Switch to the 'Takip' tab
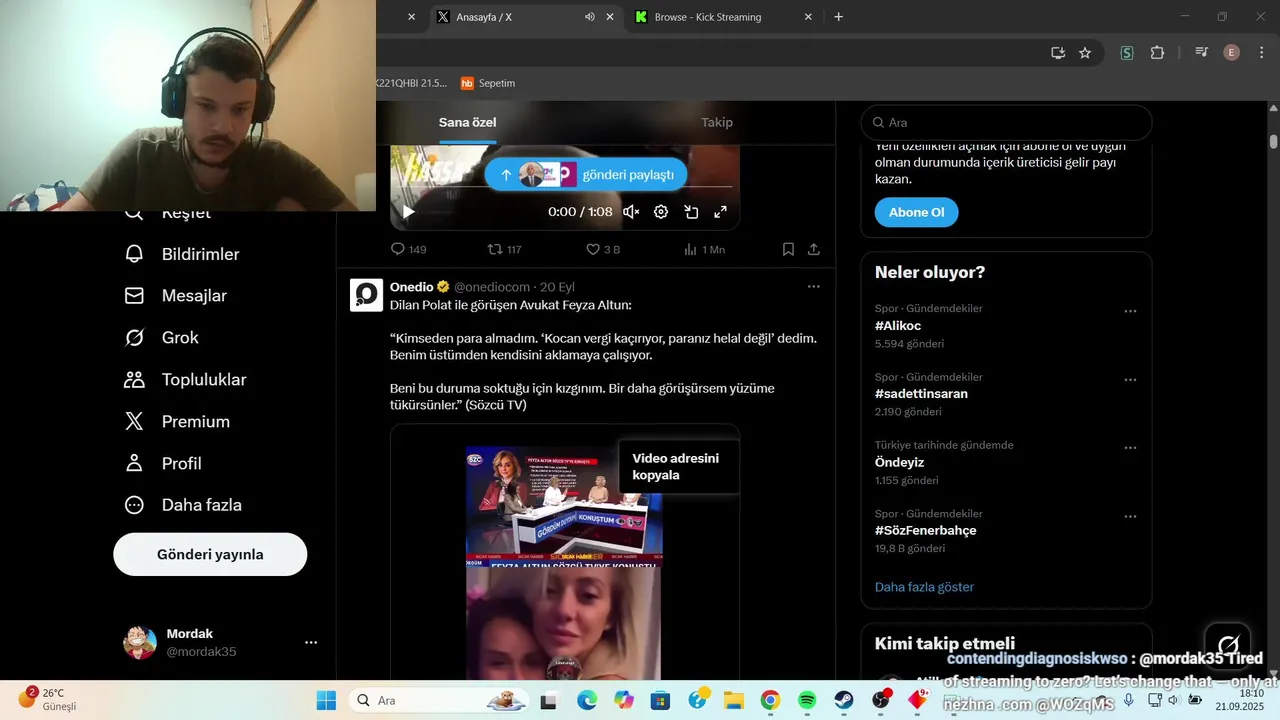 (717, 122)
